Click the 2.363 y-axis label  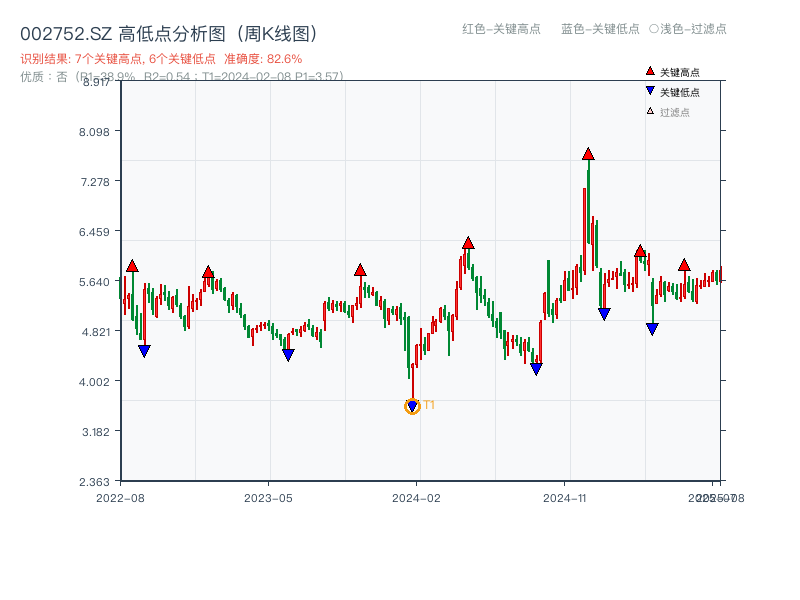tap(94, 482)
